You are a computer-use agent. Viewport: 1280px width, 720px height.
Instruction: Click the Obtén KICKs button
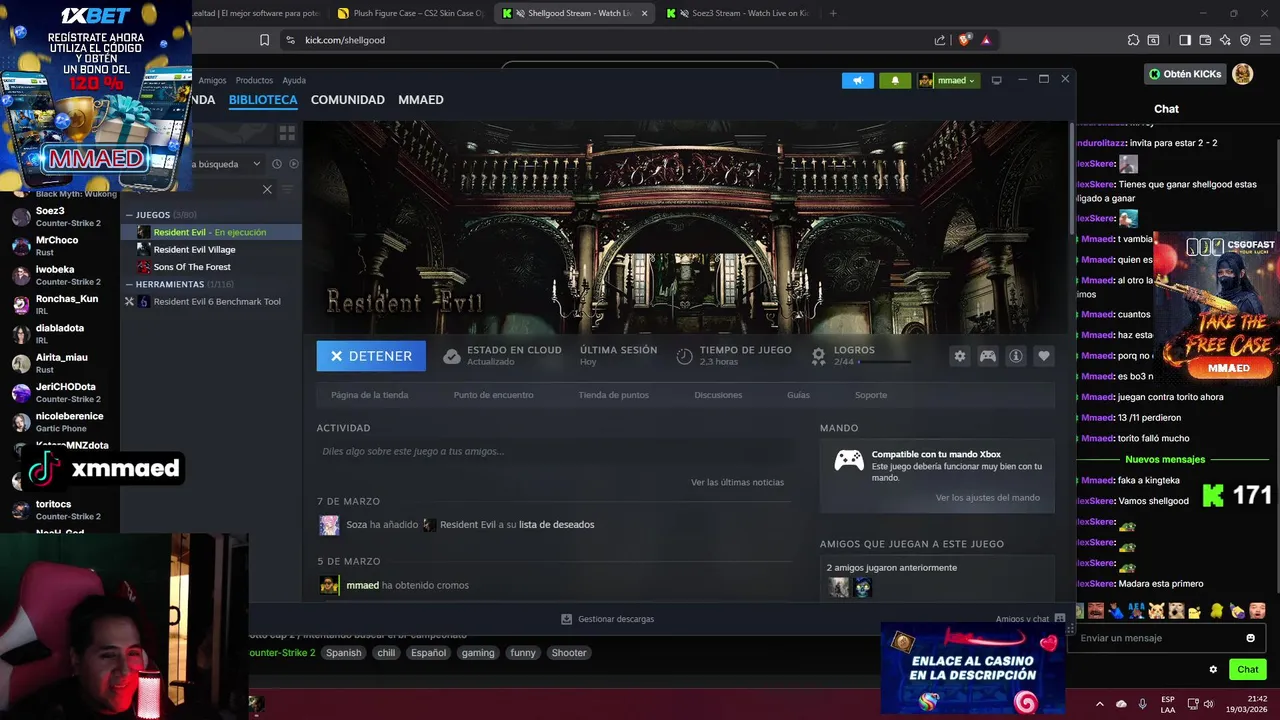click(x=1184, y=74)
